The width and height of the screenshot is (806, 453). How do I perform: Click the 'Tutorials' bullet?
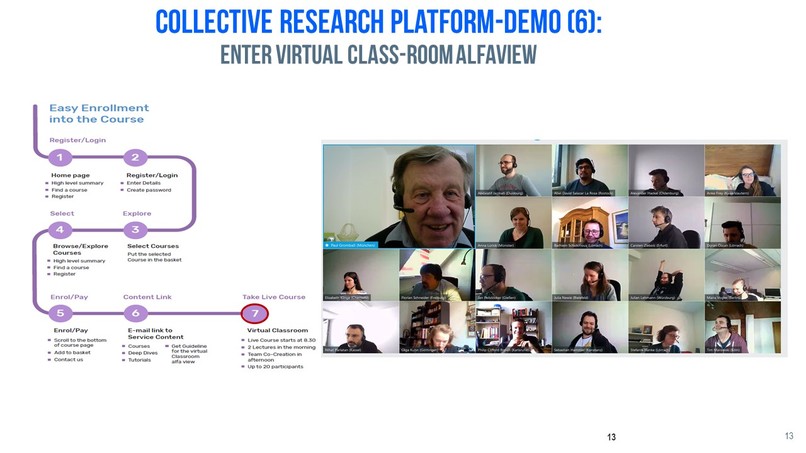(139, 360)
